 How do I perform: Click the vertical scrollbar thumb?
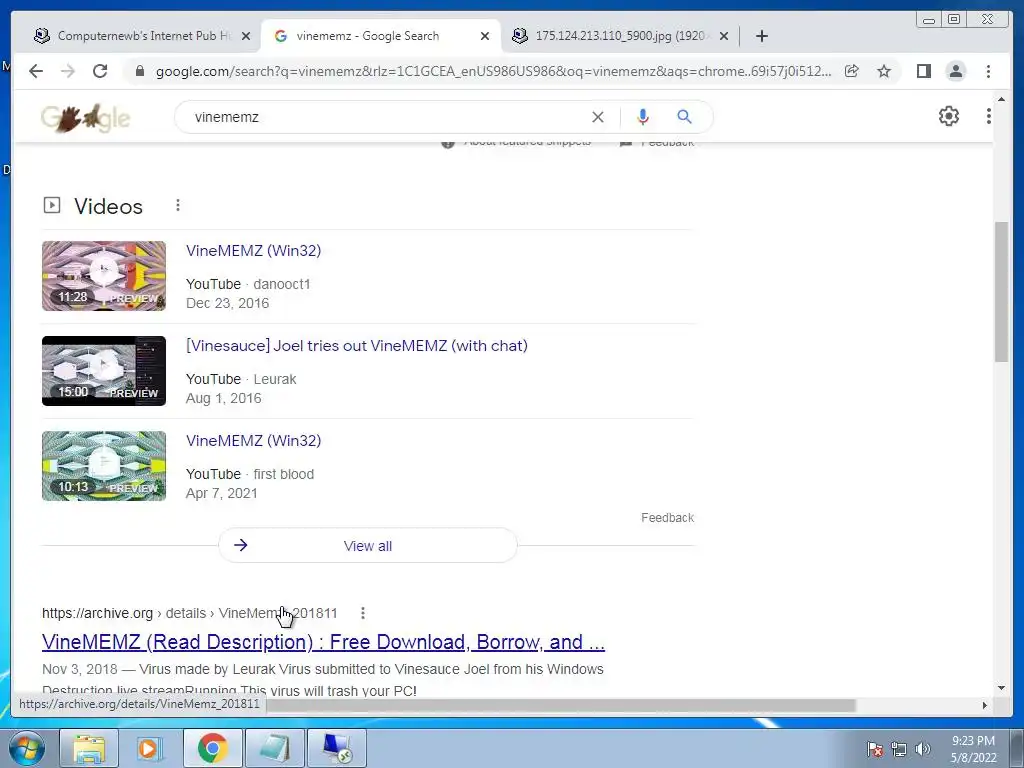1001,291
